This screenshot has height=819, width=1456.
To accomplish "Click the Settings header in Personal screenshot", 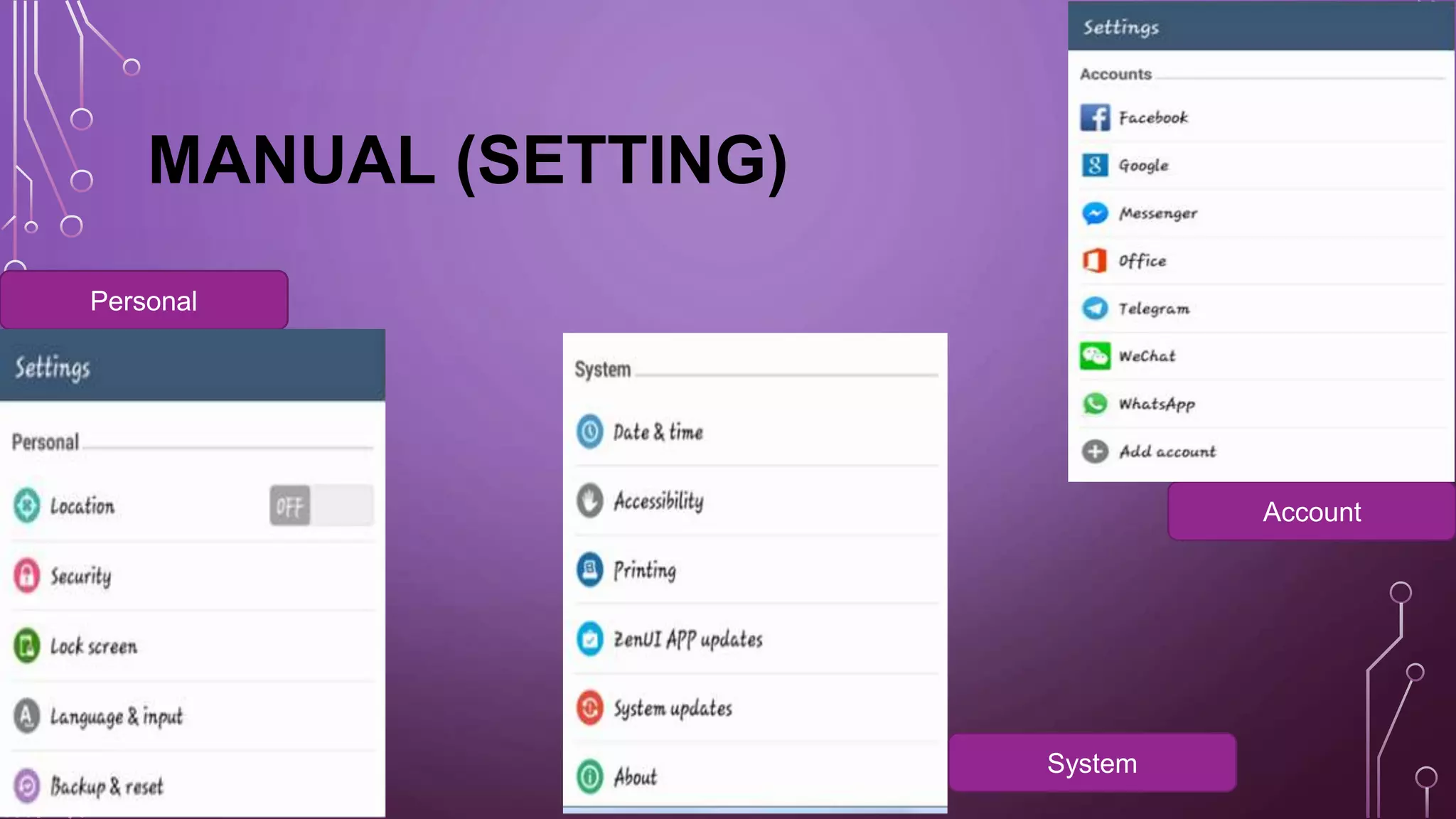I will coord(53,368).
